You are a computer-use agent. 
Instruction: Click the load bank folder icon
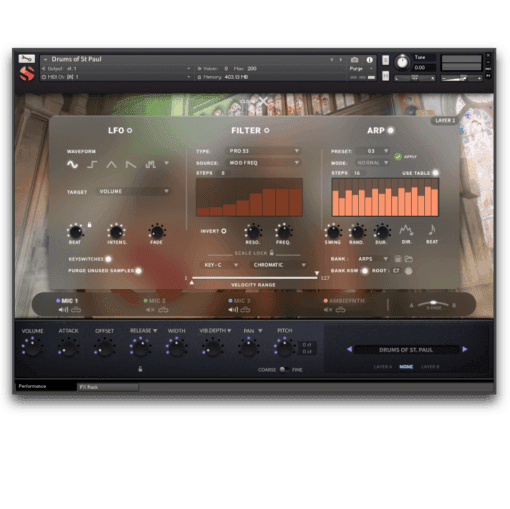point(409,259)
